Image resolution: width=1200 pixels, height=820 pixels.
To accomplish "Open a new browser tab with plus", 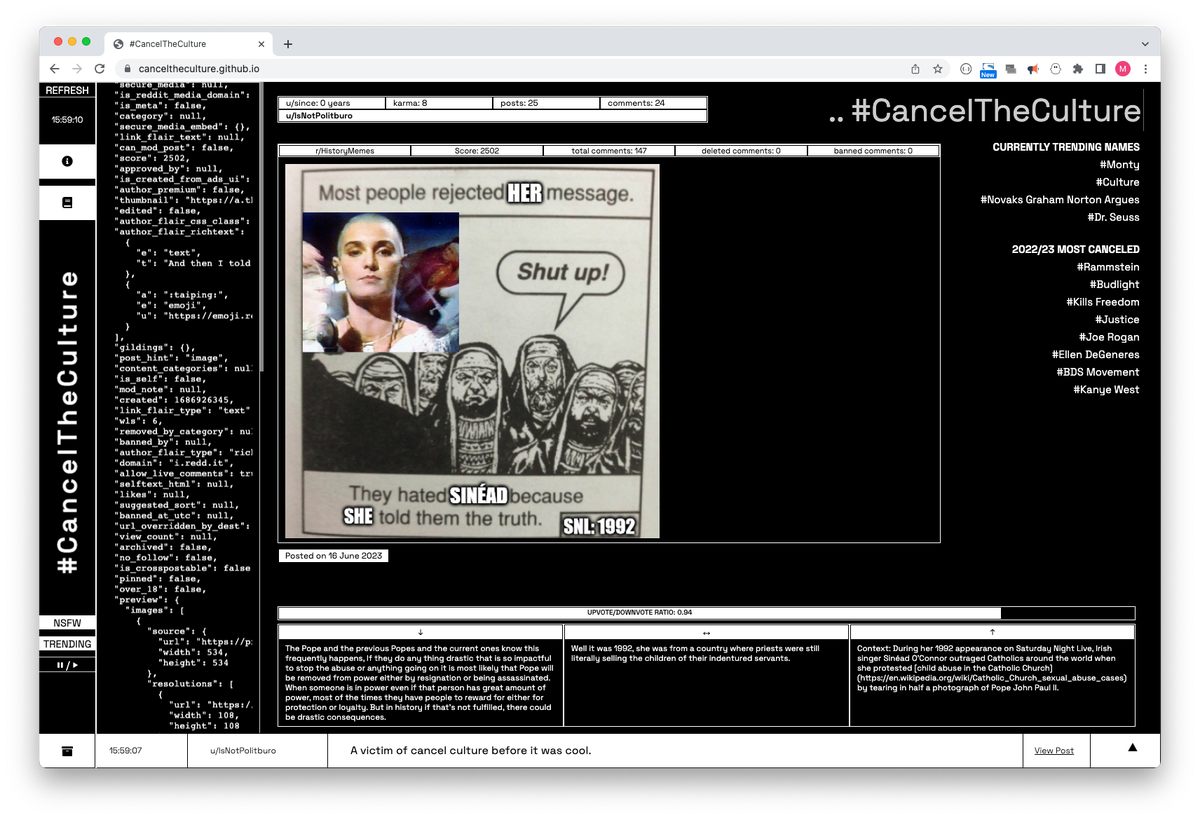I will click(x=288, y=44).
